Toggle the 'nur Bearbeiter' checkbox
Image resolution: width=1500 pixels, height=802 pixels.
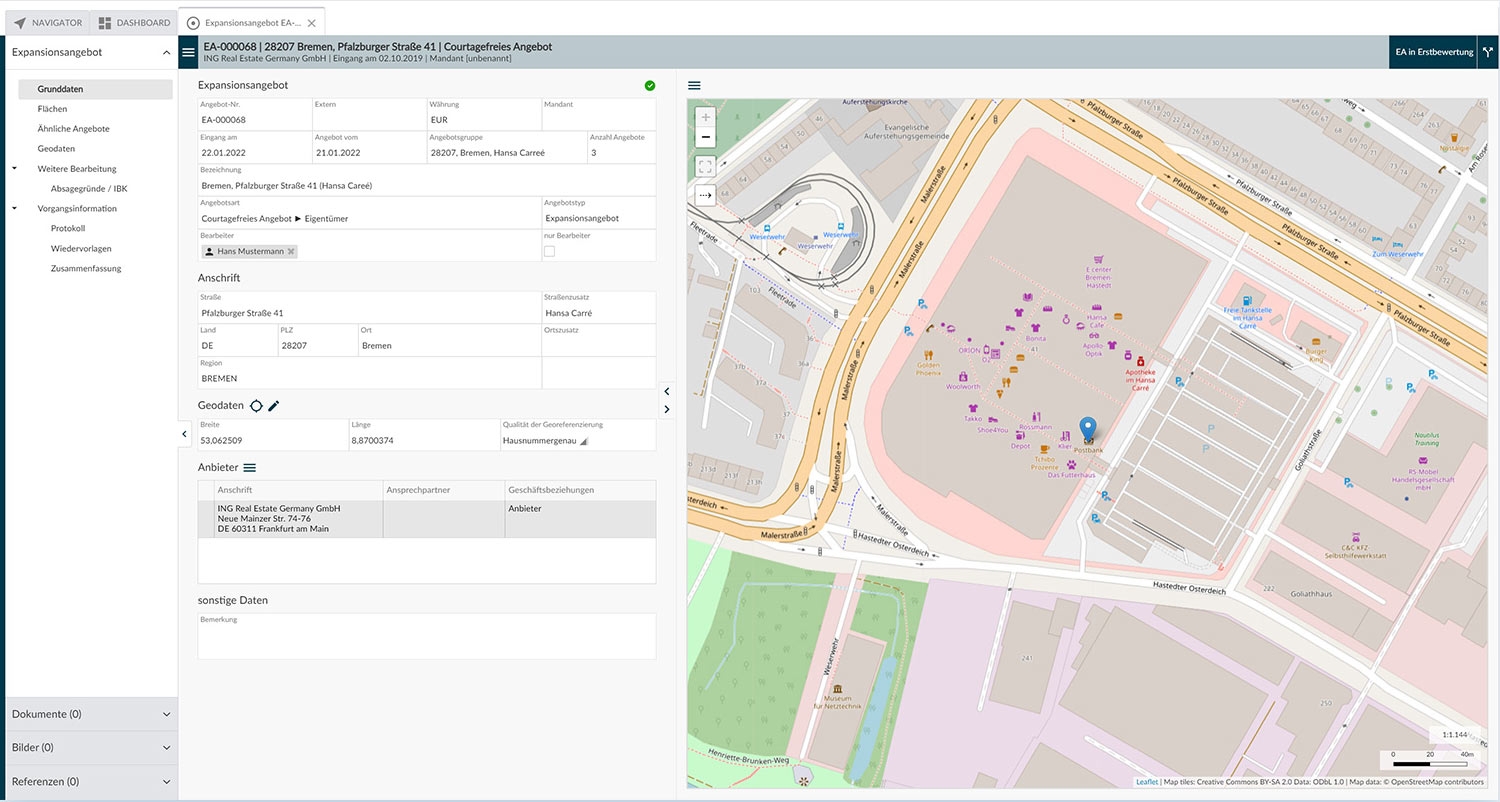[549, 251]
